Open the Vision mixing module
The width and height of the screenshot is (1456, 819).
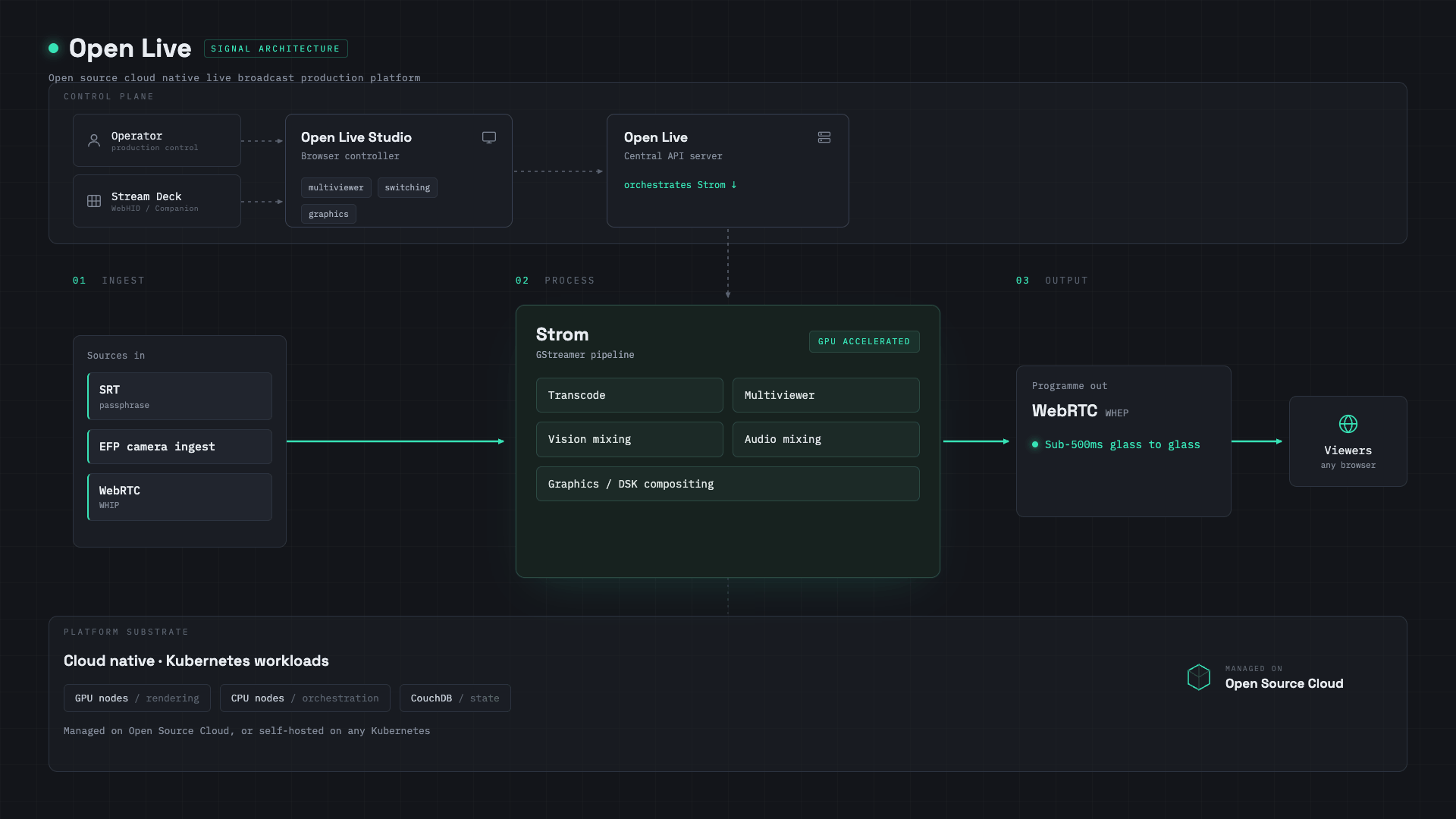(x=629, y=439)
